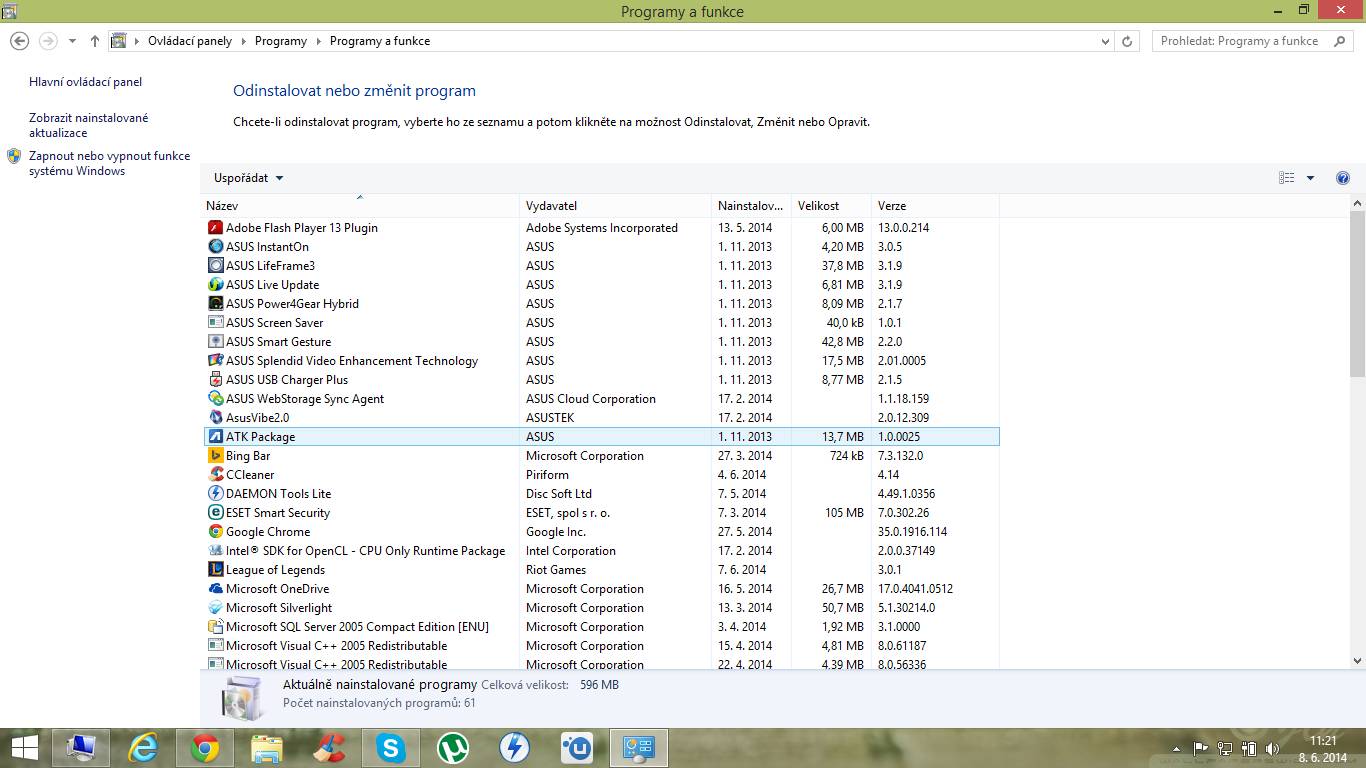Click the Microsoft OneDrive cloud icon
Image resolution: width=1366 pixels, height=768 pixels.
(x=215, y=589)
